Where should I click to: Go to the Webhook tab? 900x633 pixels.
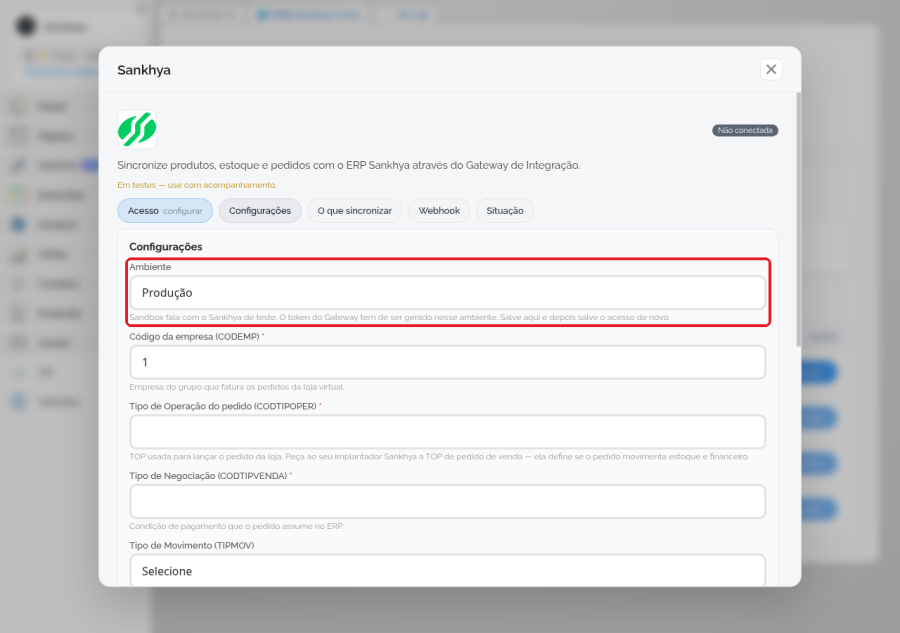(439, 211)
